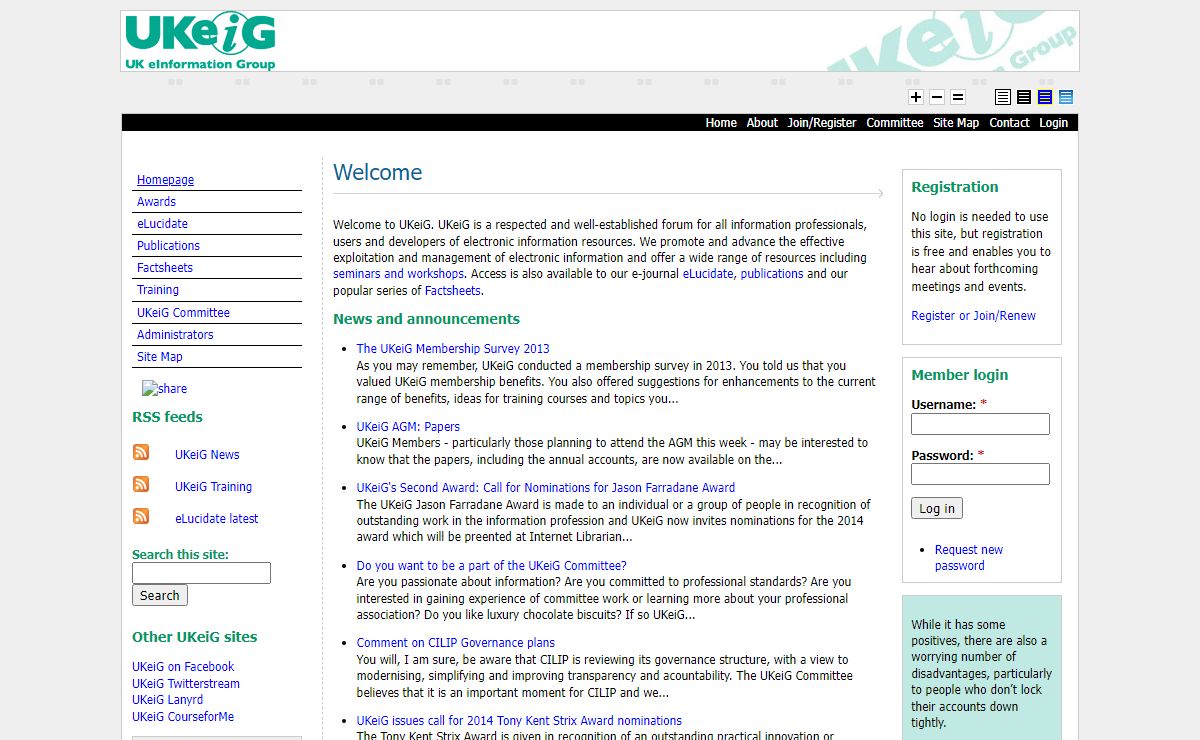Visit UKeiG CourseforMe
Viewport: 1200px width, 740px height.
(x=183, y=717)
